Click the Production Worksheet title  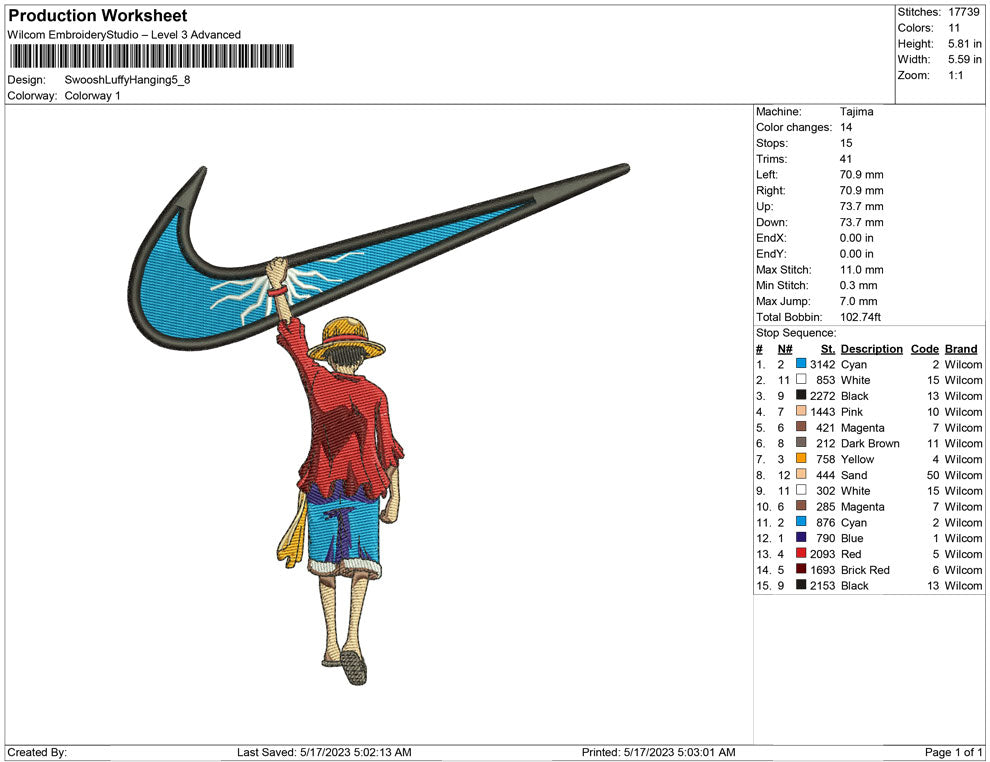[98, 16]
